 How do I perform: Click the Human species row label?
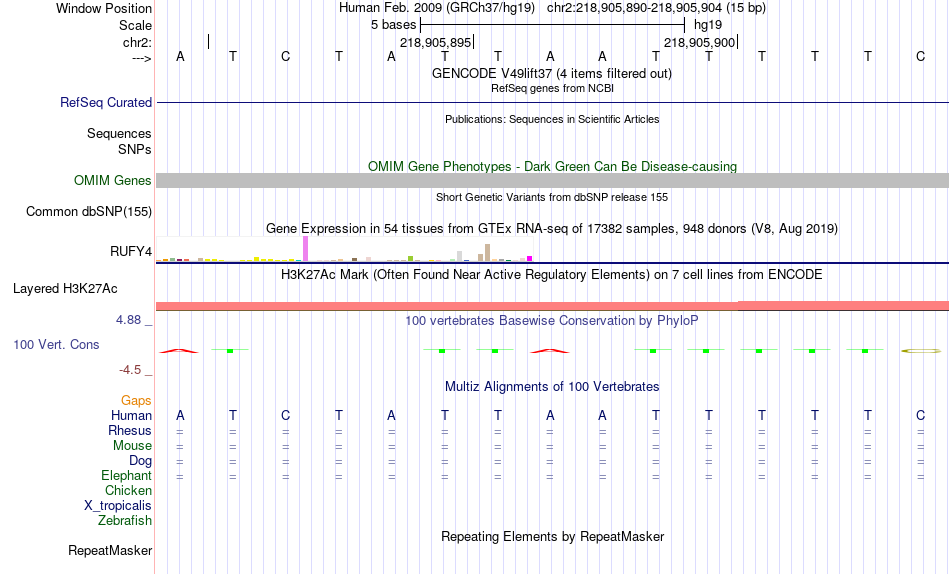(131, 415)
